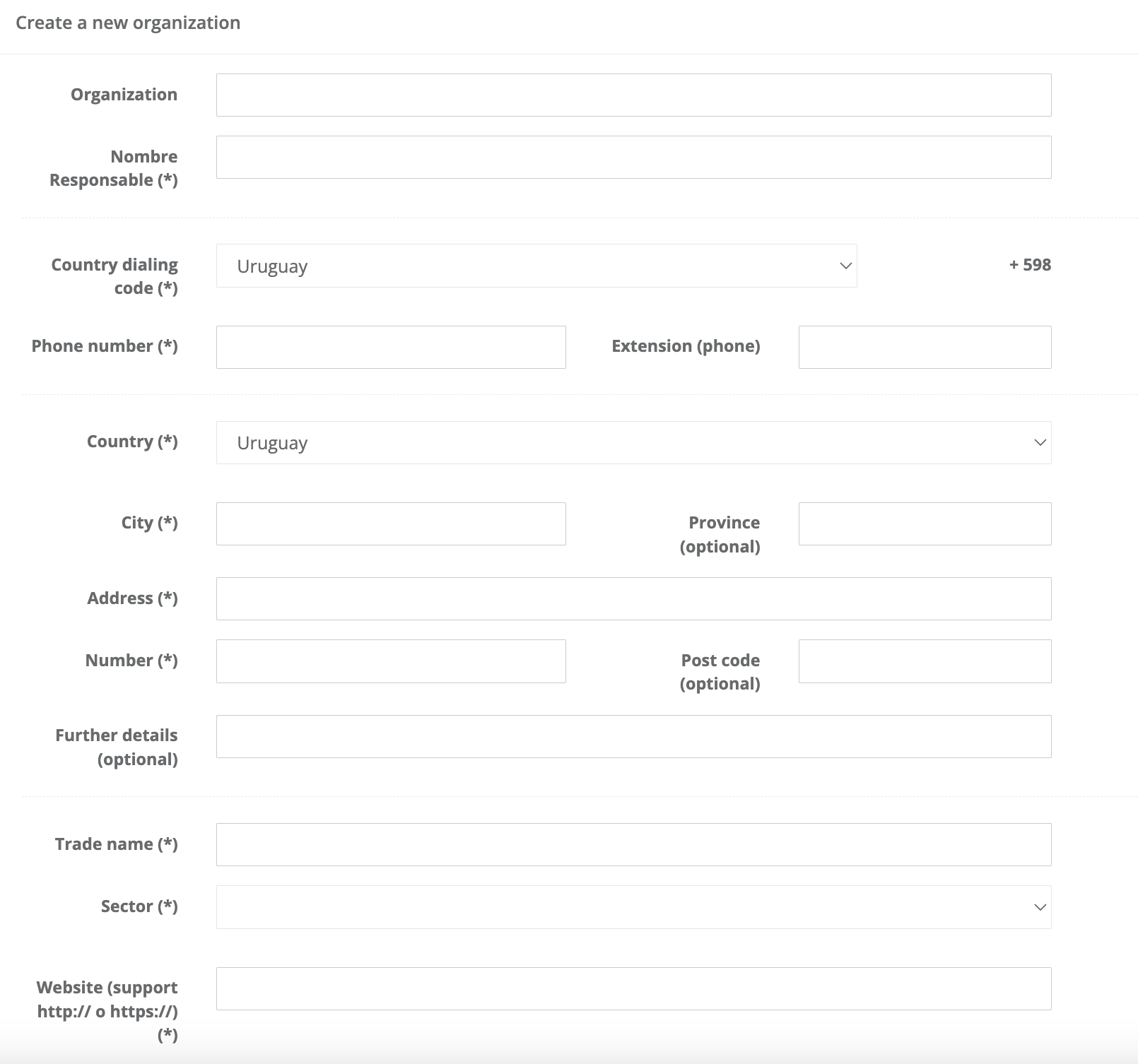This screenshot has width=1138, height=1064.
Task: Focus the Province (optional) field
Action: (925, 524)
